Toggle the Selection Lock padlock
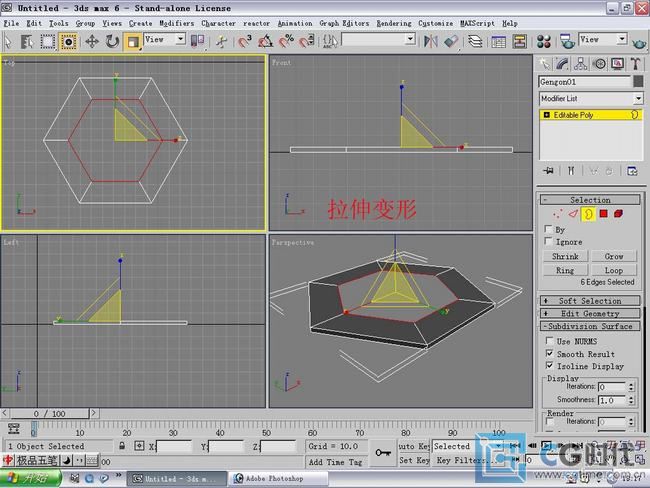 [x=122, y=446]
